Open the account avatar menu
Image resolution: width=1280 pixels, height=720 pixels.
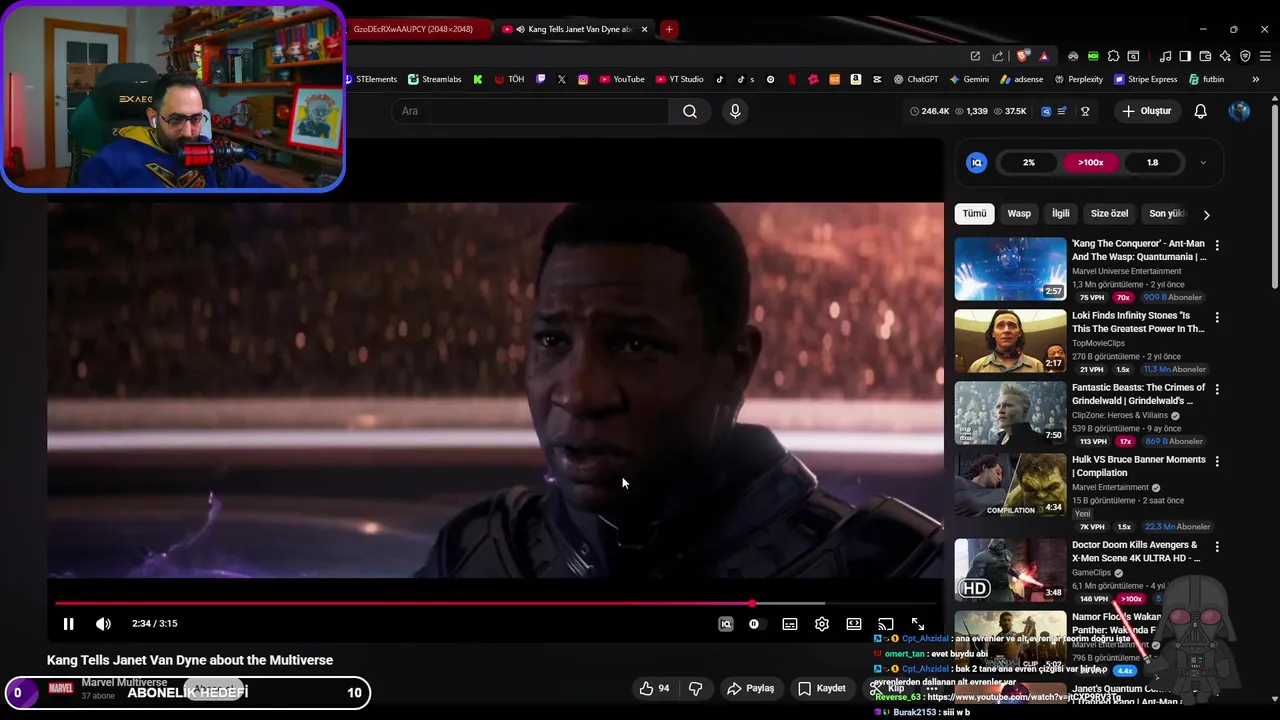click(1239, 111)
